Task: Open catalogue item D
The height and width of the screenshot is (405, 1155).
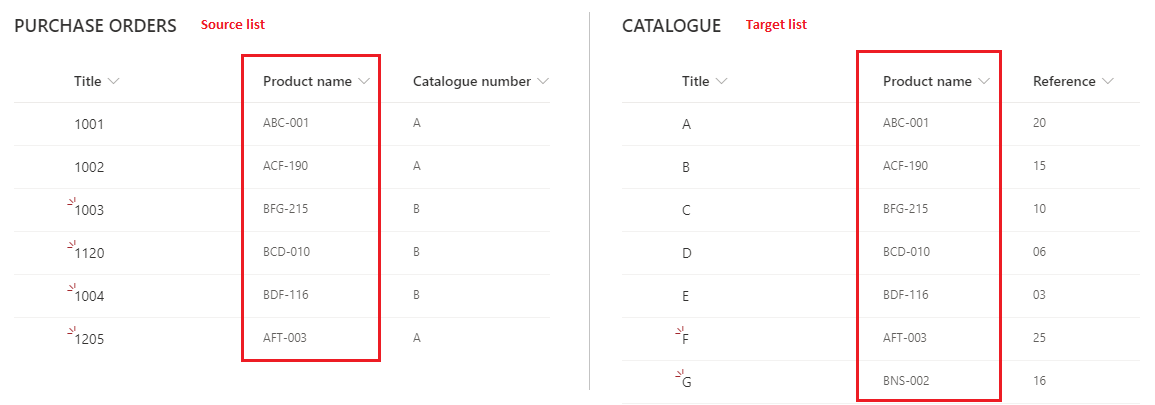Action: tap(687, 254)
